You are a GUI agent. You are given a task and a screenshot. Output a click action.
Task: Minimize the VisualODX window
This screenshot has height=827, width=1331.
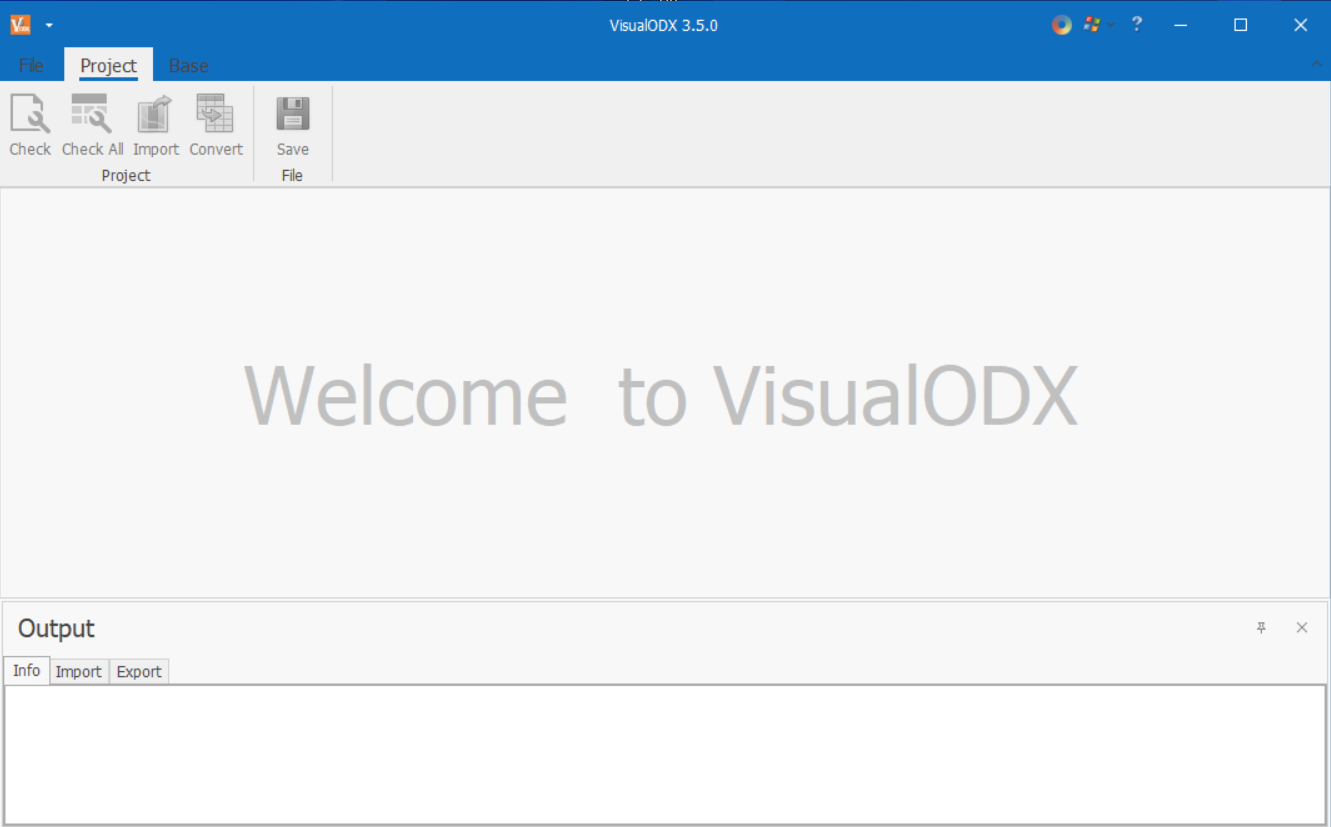[1181, 25]
